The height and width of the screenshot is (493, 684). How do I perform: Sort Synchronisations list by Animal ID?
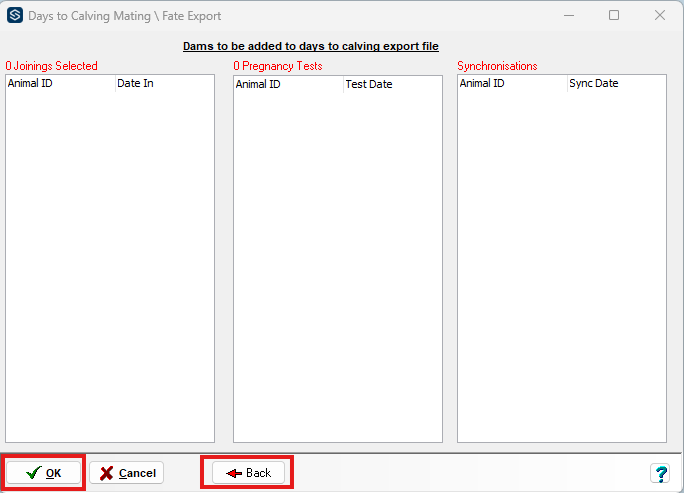(512, 84)
